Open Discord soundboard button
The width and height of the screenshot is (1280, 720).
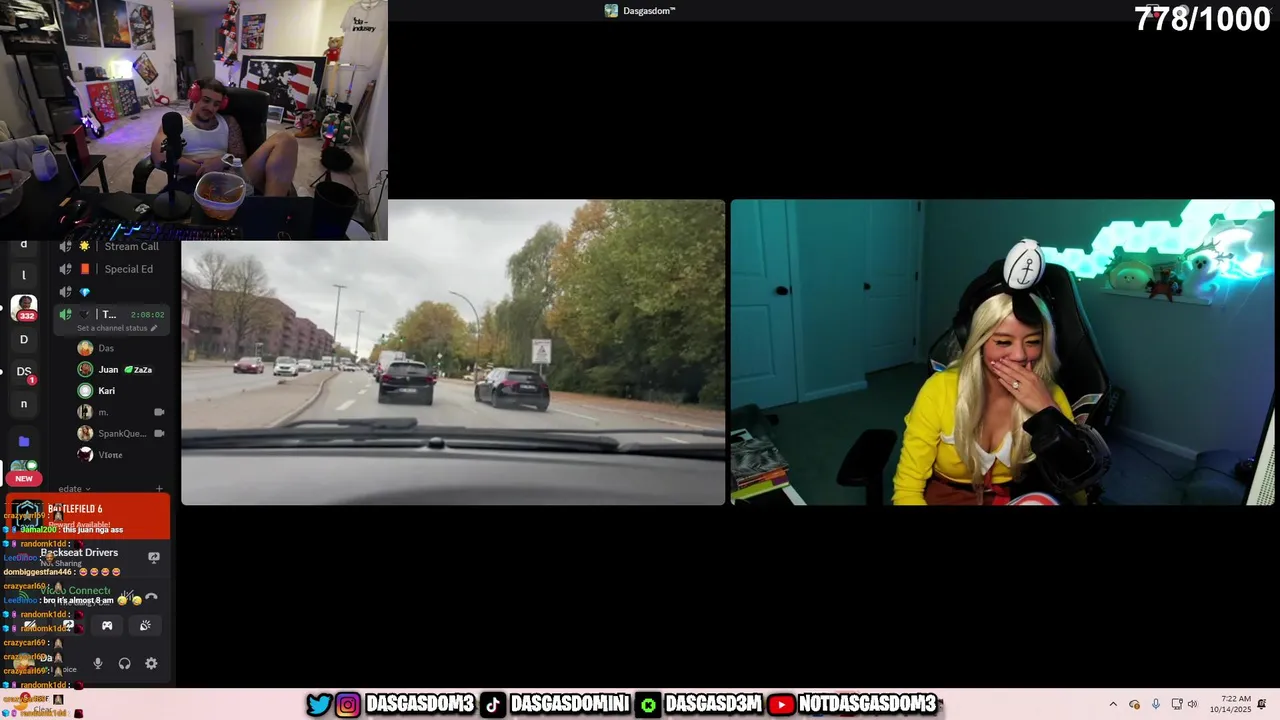pyautogui.click(x=145, y=626)
